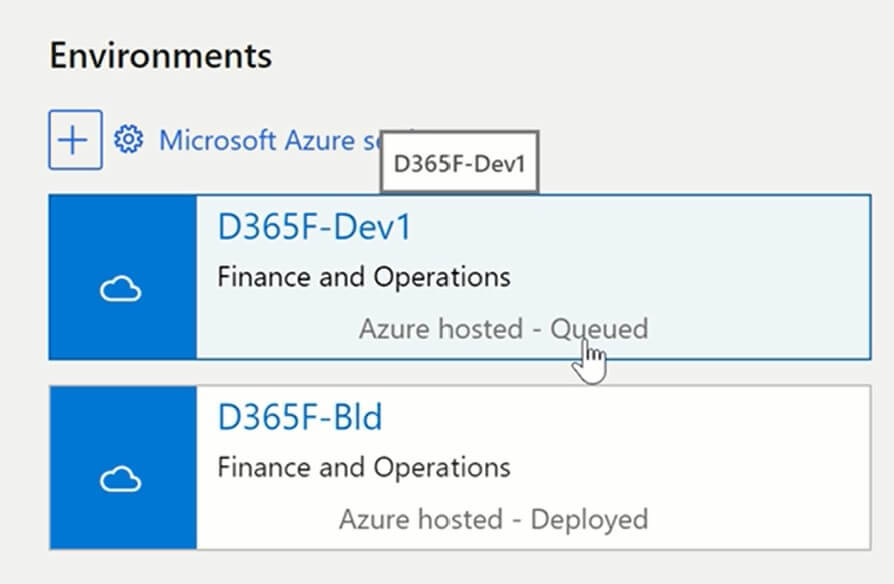This screenshot has width=894, height=584.
Task: Click "Azure hosted" text in the D365F-Dev1 card
Action: (x=441, y=328)
